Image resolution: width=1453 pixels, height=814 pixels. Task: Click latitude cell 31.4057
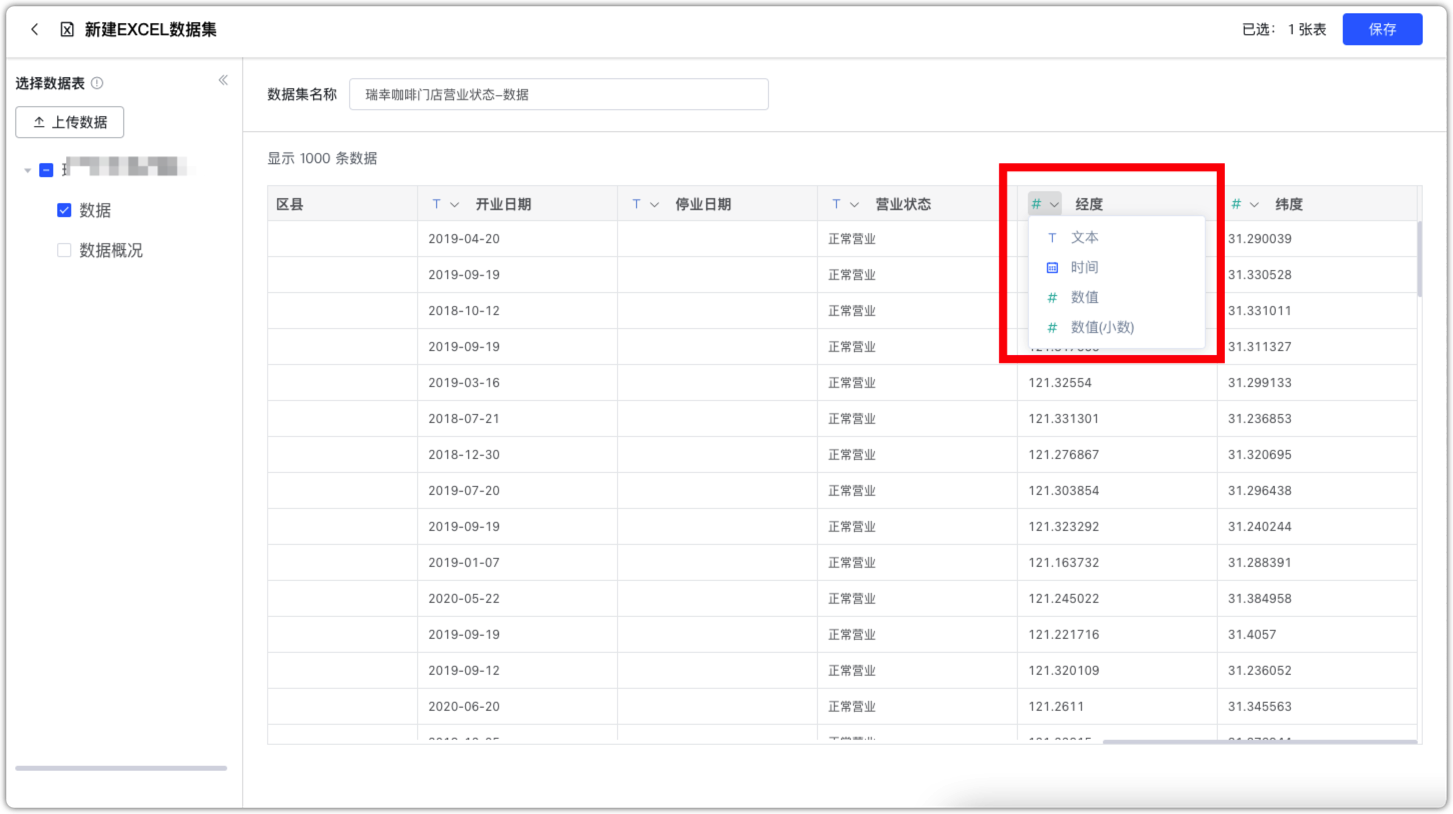click(x=1317, y=635)
